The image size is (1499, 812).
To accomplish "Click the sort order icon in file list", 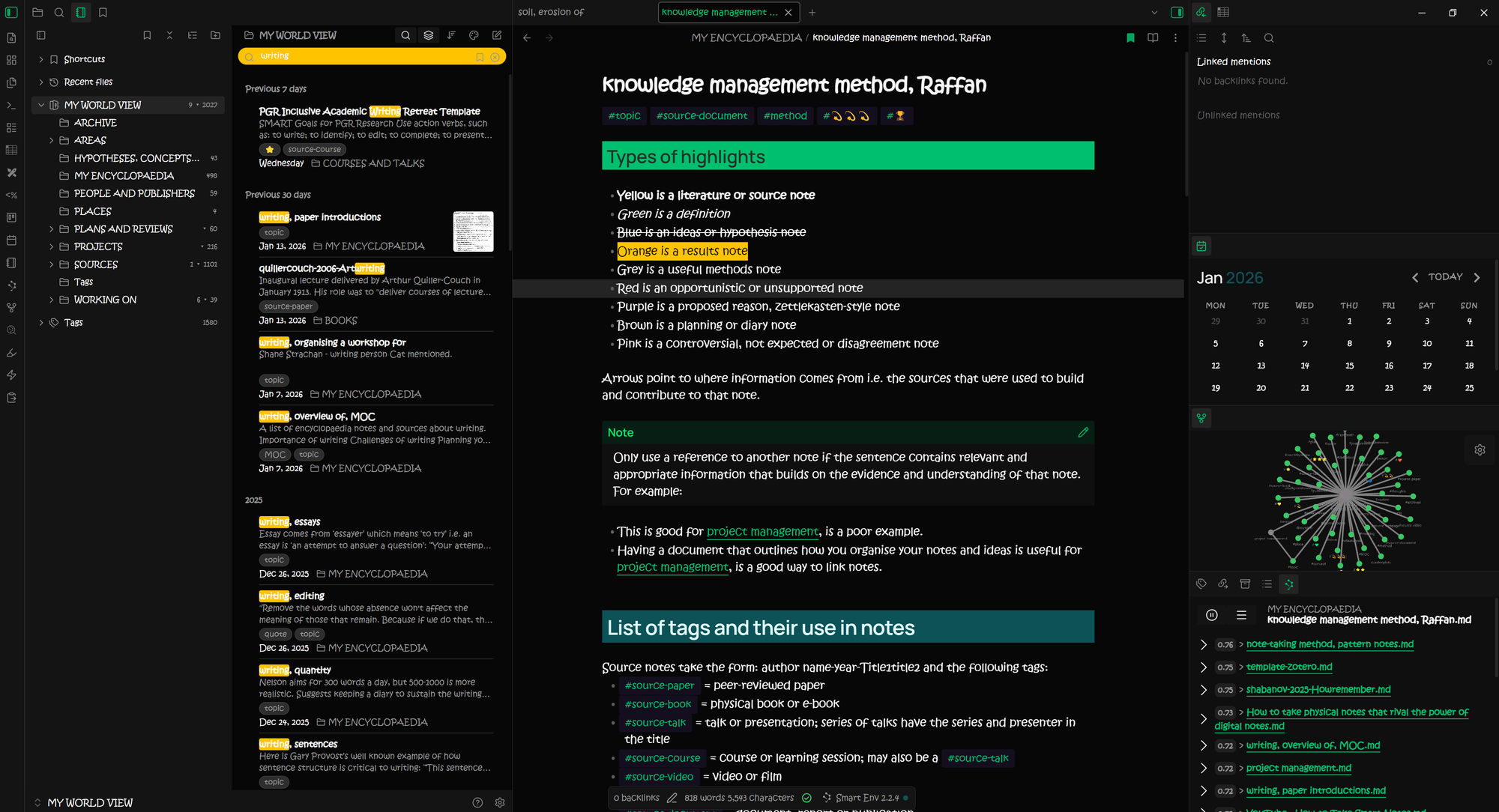I will (451, 35).
